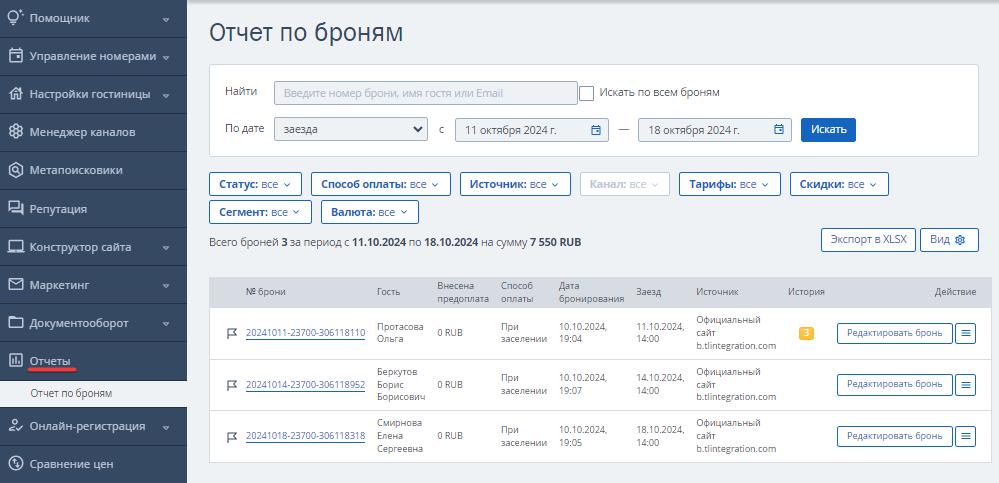Open calendar picker for end date
The image size is (999, 483).
tap(779, 130)
